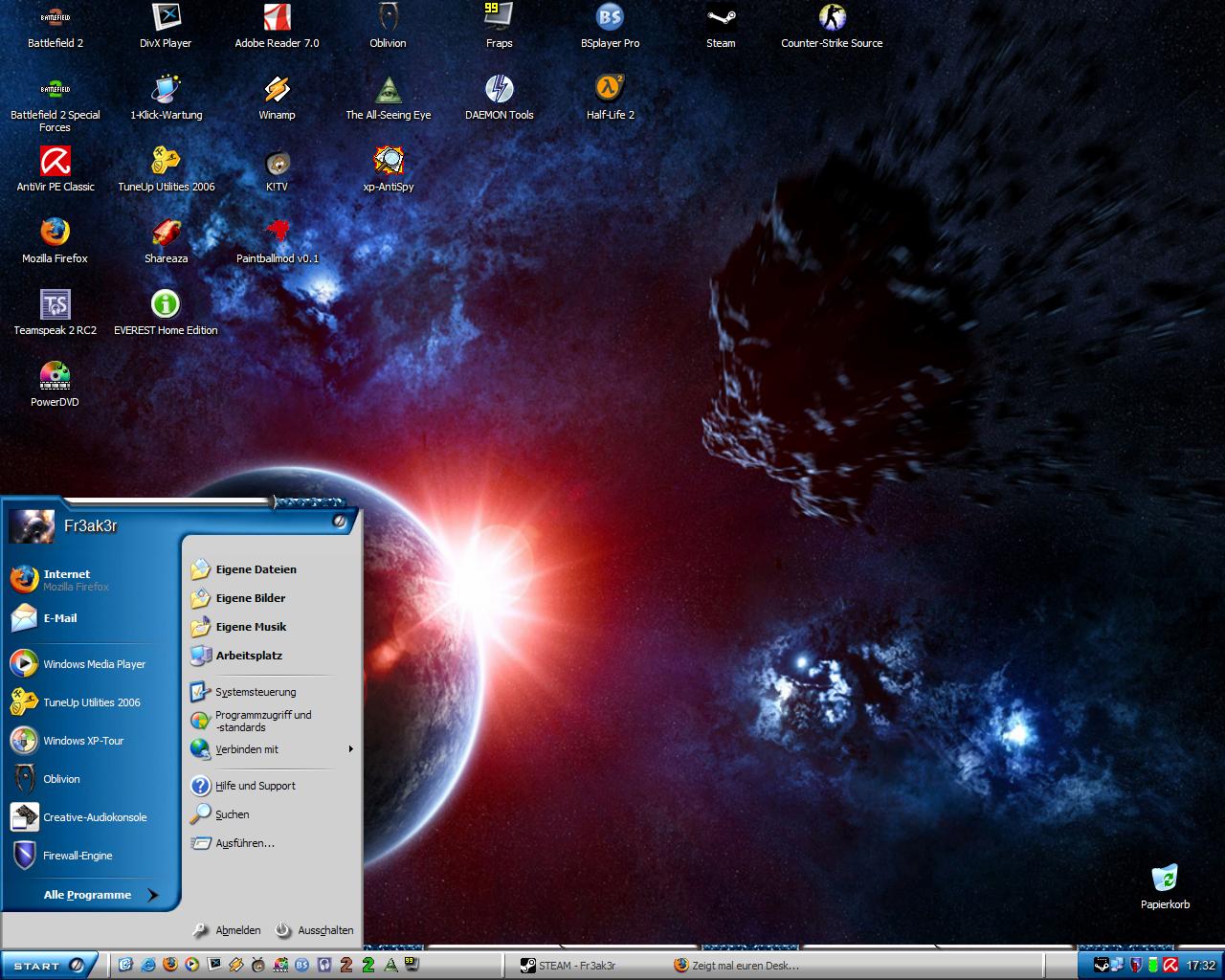
Task: Click the BSplayer quick launch icon
Action: click(302, 965)
